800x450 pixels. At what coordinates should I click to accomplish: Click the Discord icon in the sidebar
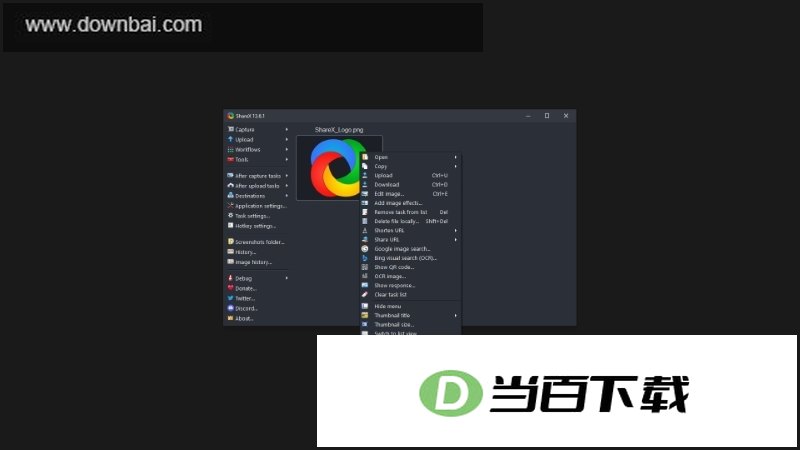(231, 308)
